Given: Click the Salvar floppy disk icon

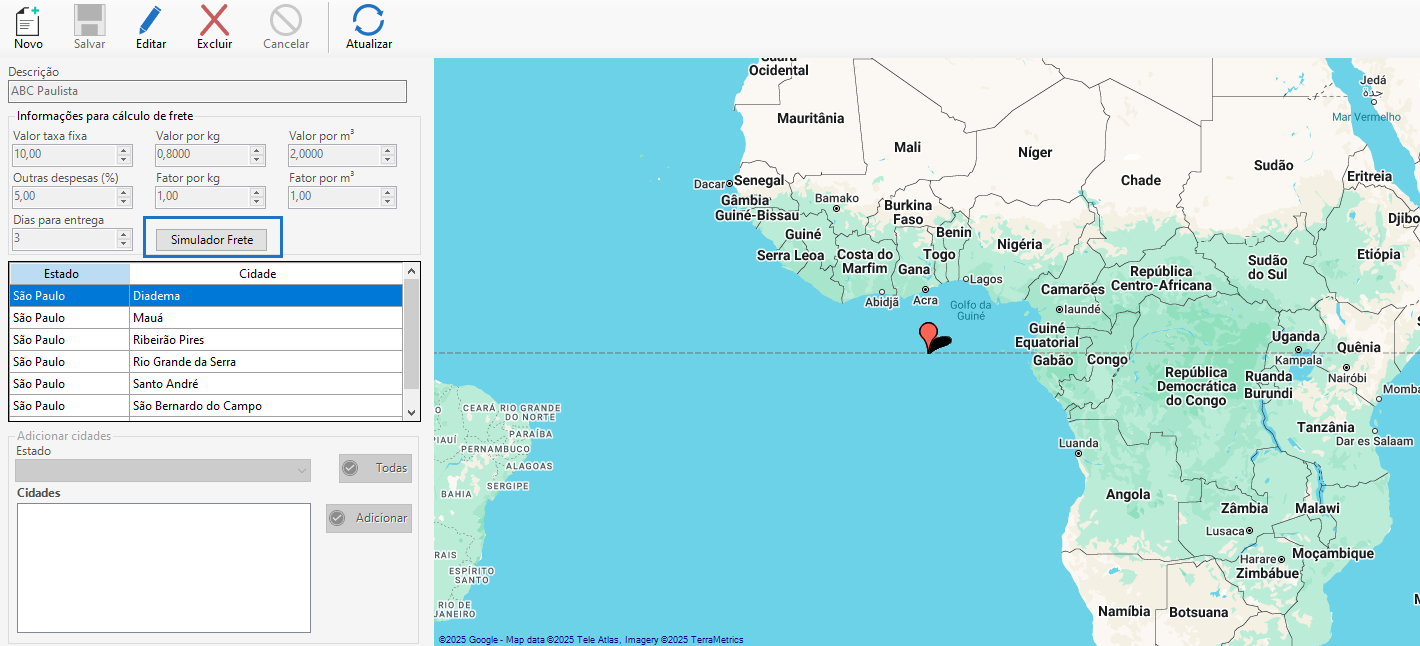Looking at the screenshot, I should [89, 20].
